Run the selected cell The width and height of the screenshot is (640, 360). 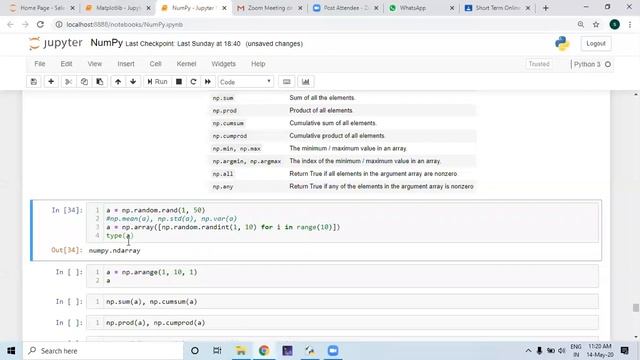coord(157,82)
